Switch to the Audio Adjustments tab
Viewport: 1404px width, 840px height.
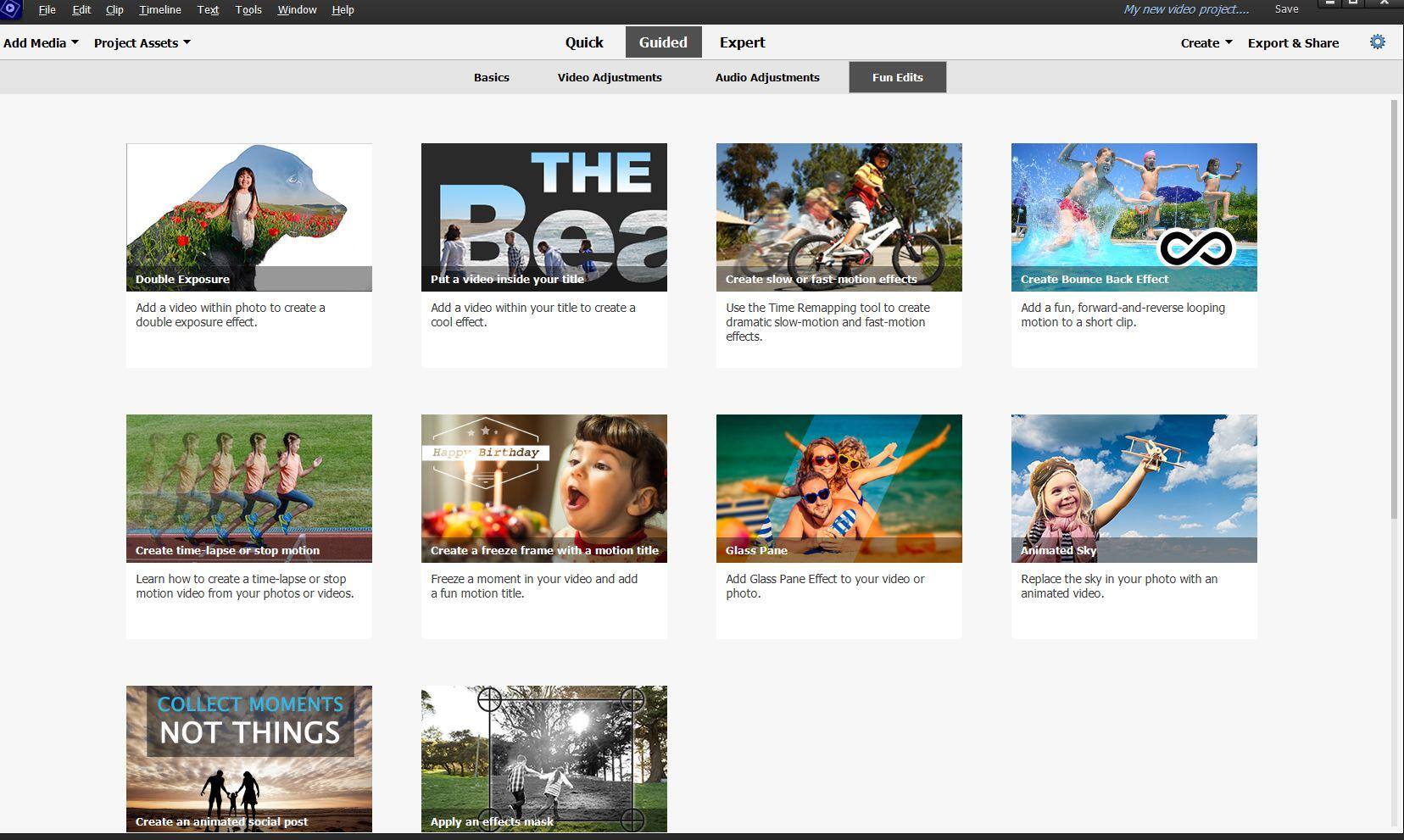click(x=767, y=77)
